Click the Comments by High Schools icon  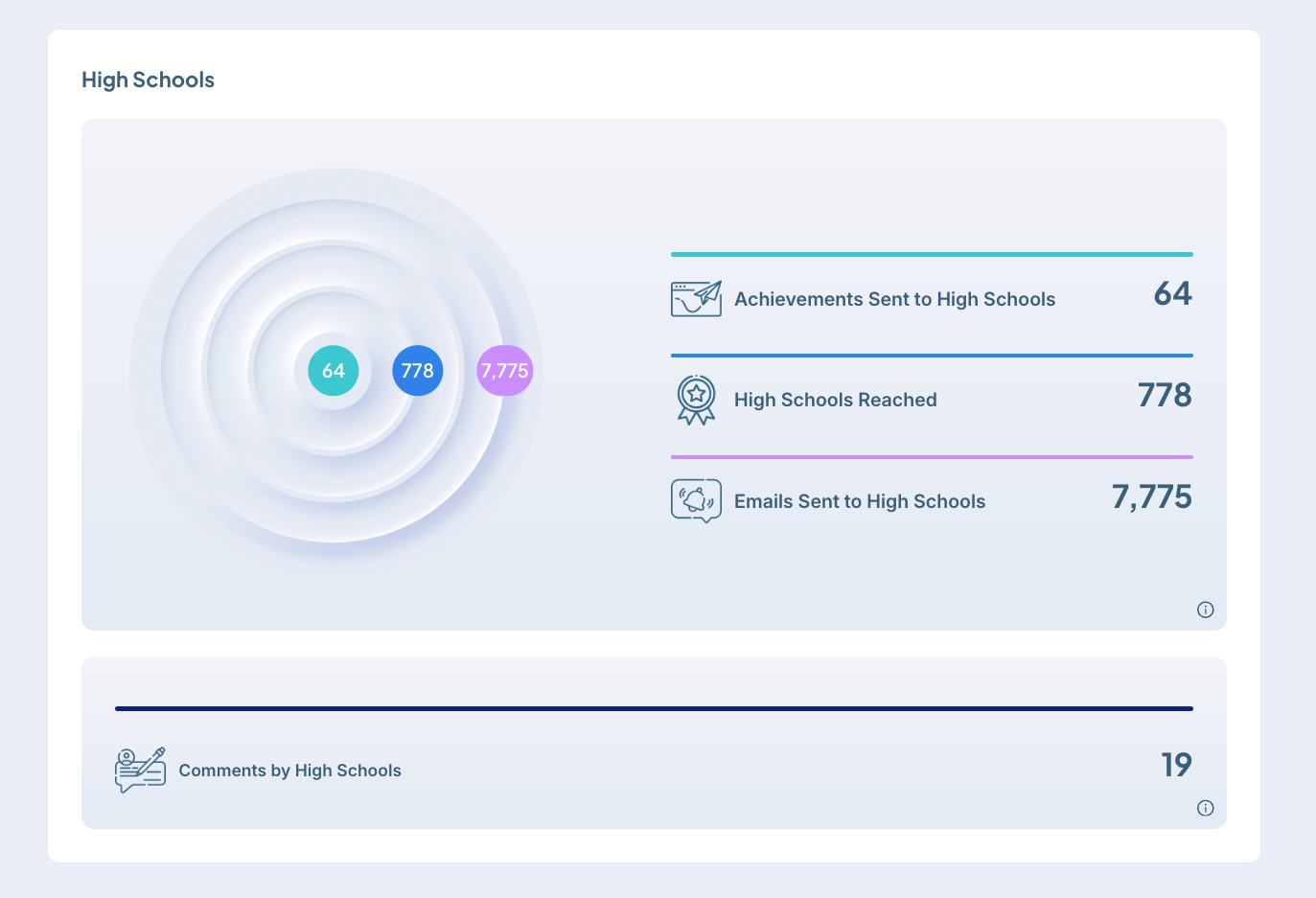(140, 771)
